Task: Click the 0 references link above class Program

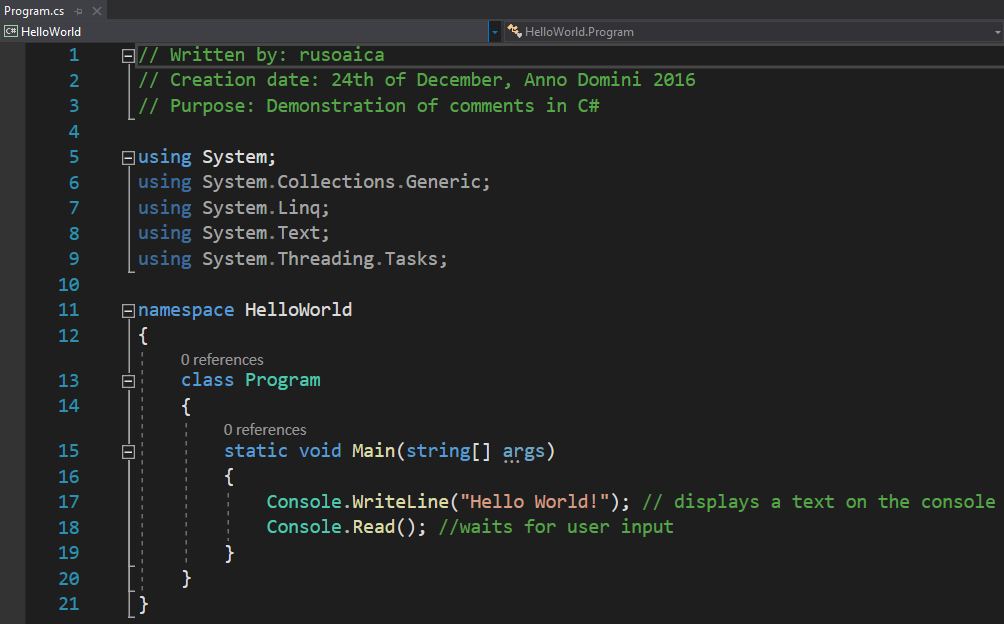Action: click(x=222, y=360)
